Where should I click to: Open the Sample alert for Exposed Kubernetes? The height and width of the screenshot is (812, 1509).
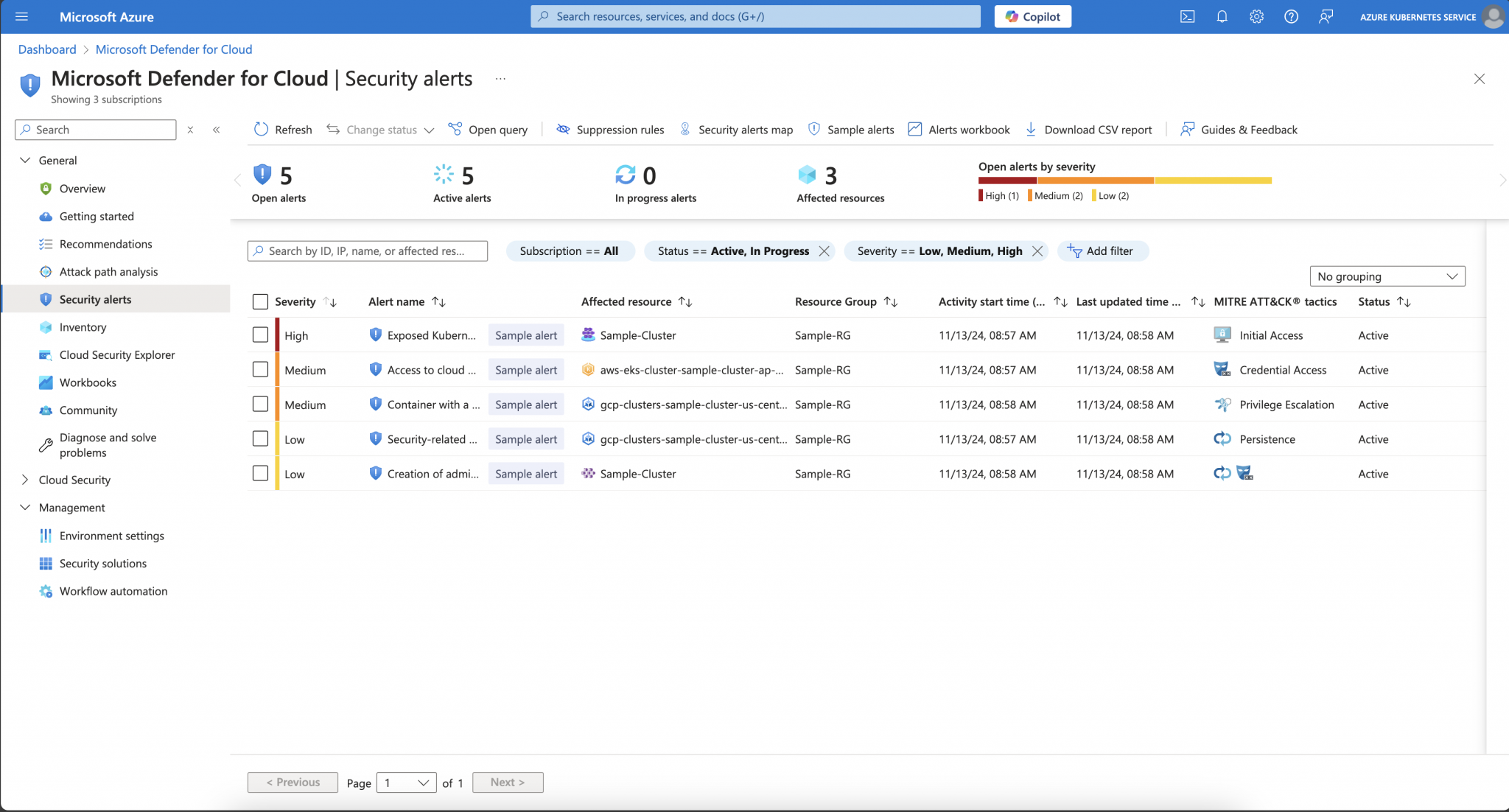tap(525, 335)
